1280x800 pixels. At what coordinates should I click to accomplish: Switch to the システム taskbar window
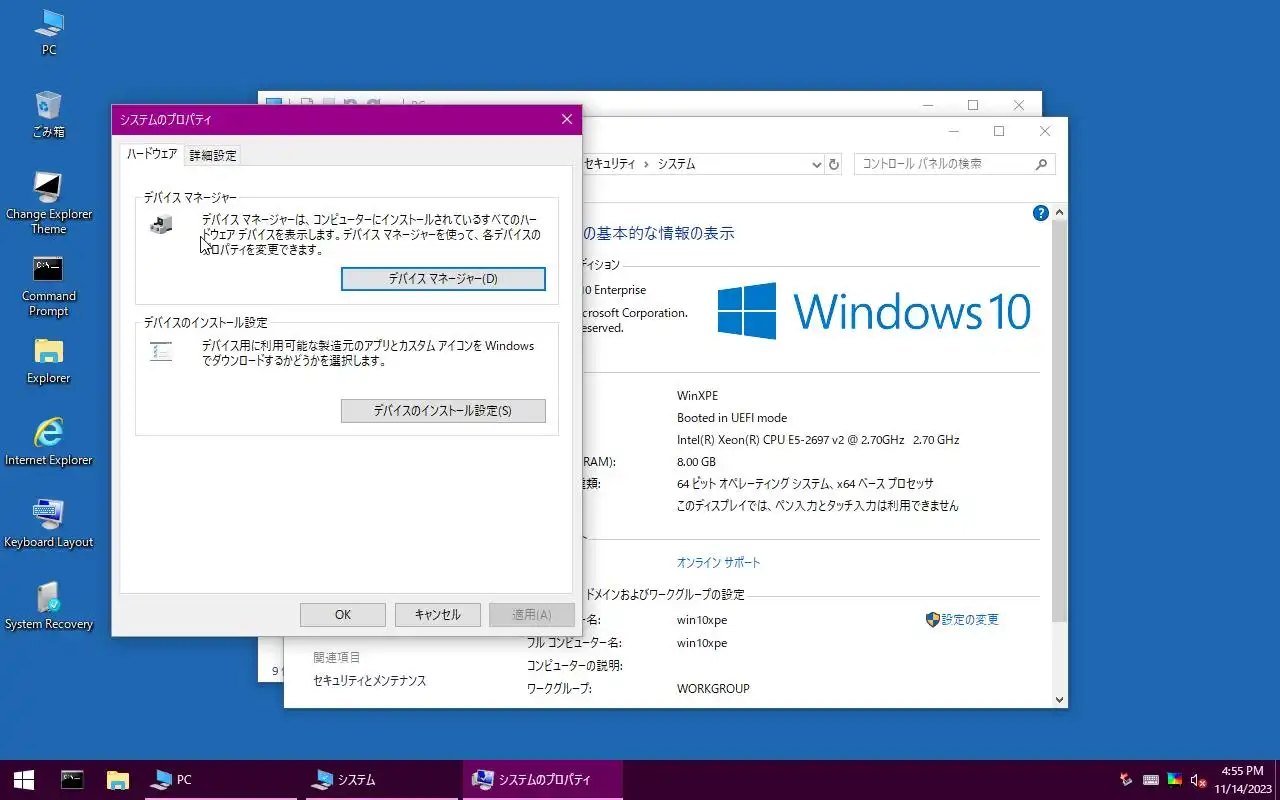tap(382, 780)
